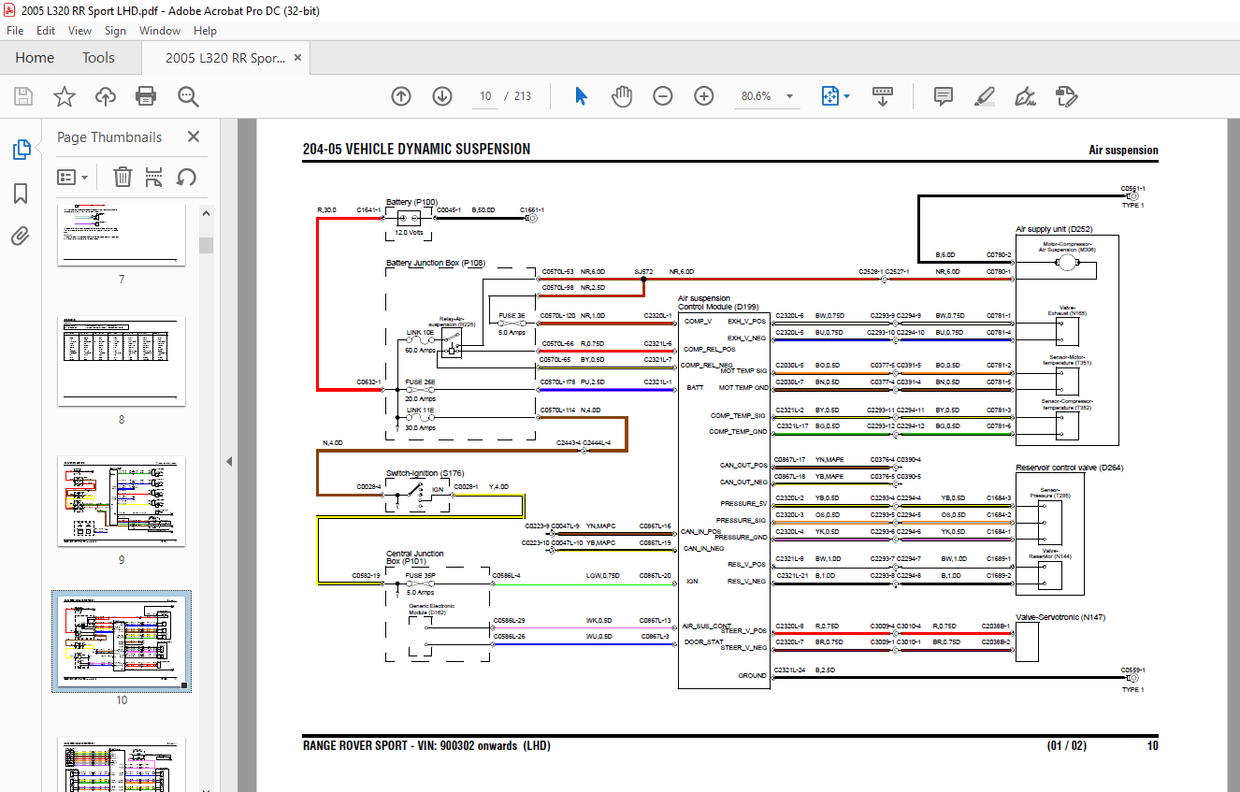This screenshot has width=1240, height=792.
Task: Zoom out with the minus button
Action: click(x=663, y=96)
